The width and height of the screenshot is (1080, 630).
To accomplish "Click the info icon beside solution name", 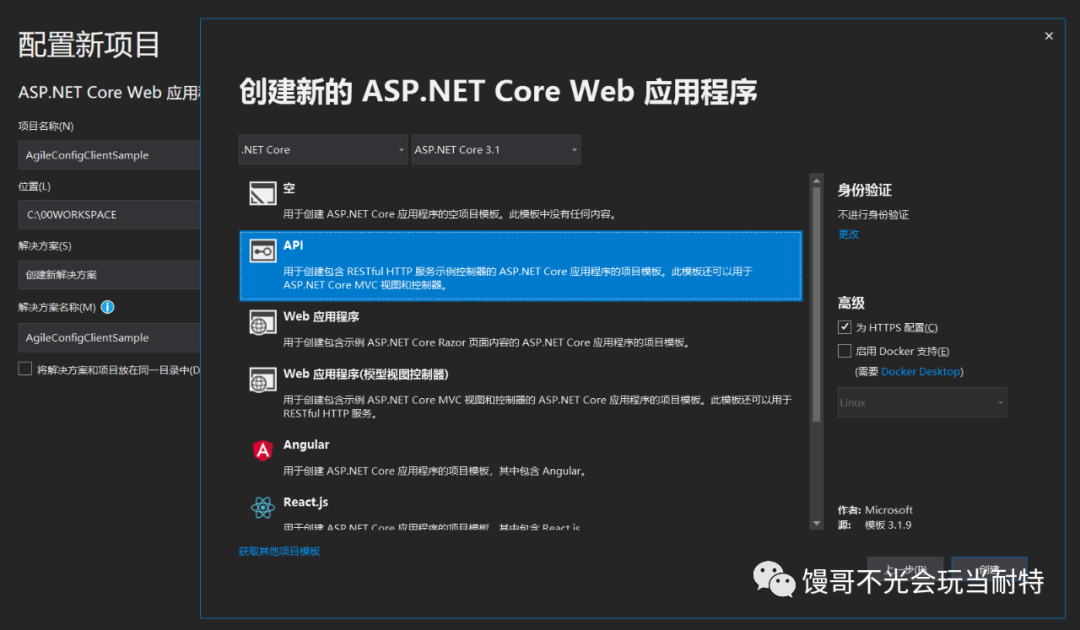I will pyautogui.click(x=107, y=307).
